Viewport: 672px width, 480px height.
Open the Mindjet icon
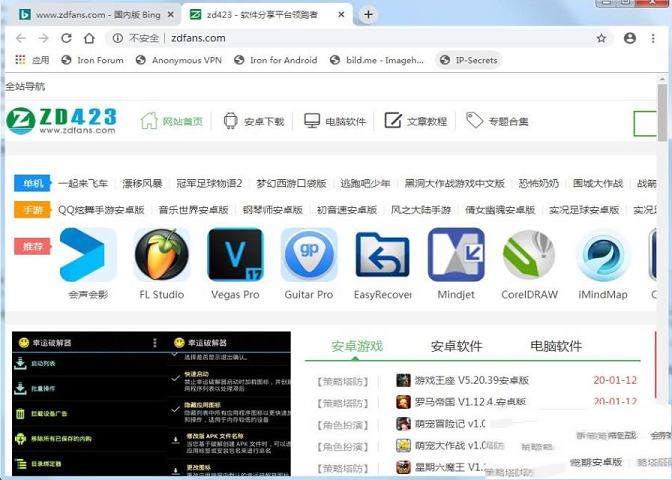pos(456,255)
